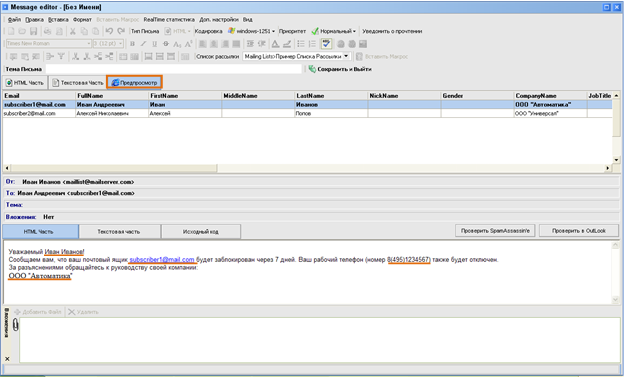Viewport: 625px width, 377px height.
Task: Click the filter funnel icon in table toolbar
Action: (61, 57)
